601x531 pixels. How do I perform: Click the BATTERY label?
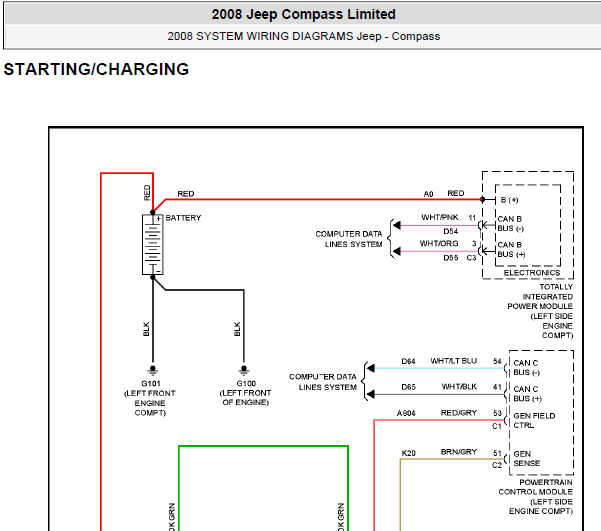(183, 218)
